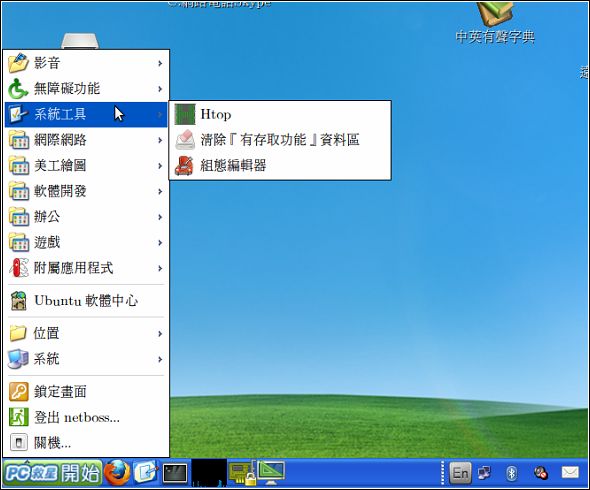Expand the 辦公 submenu arrow
This screenshot has width=590, height=490.
(160, 217)
